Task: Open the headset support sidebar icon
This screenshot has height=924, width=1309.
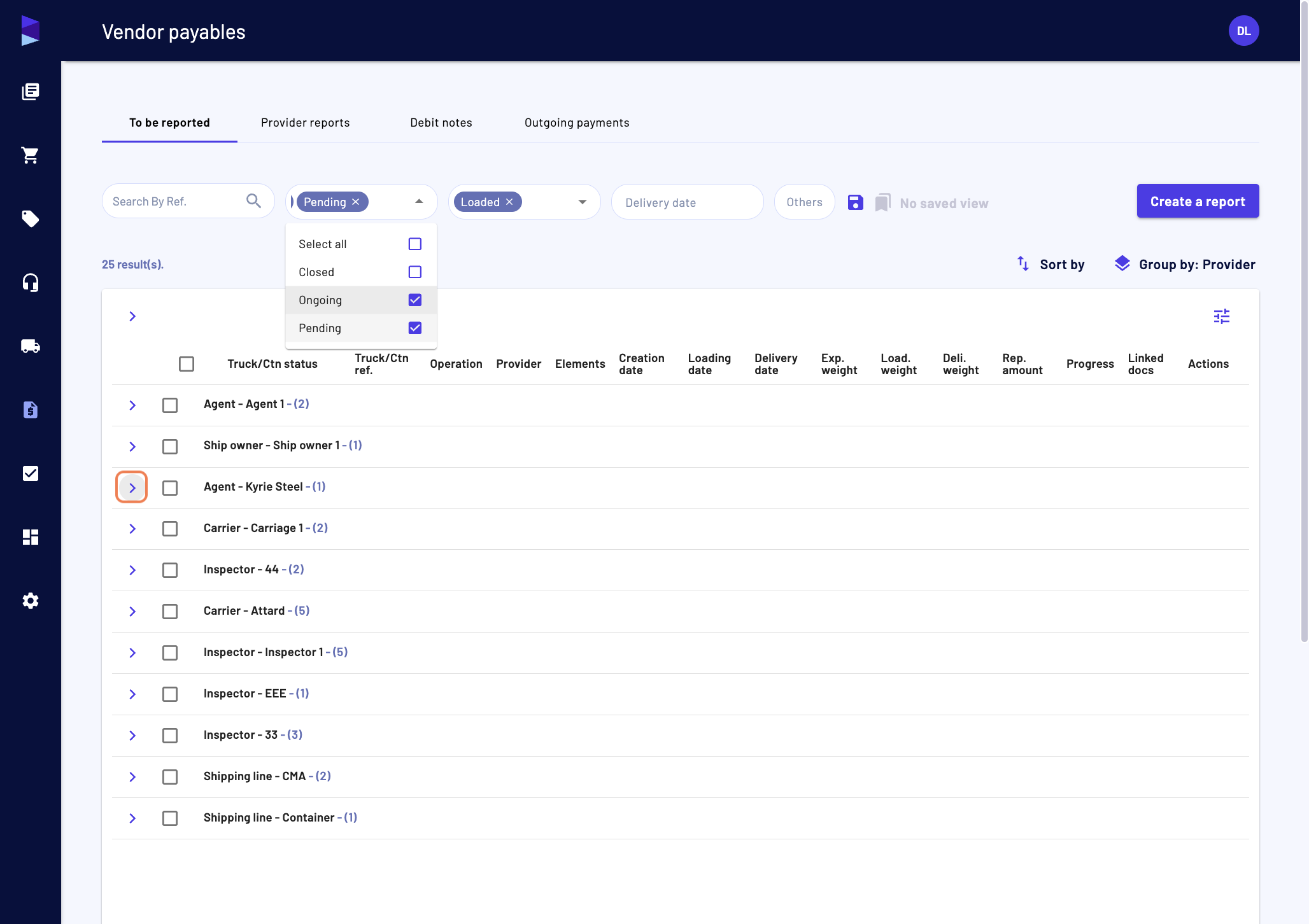Action: 31,283
